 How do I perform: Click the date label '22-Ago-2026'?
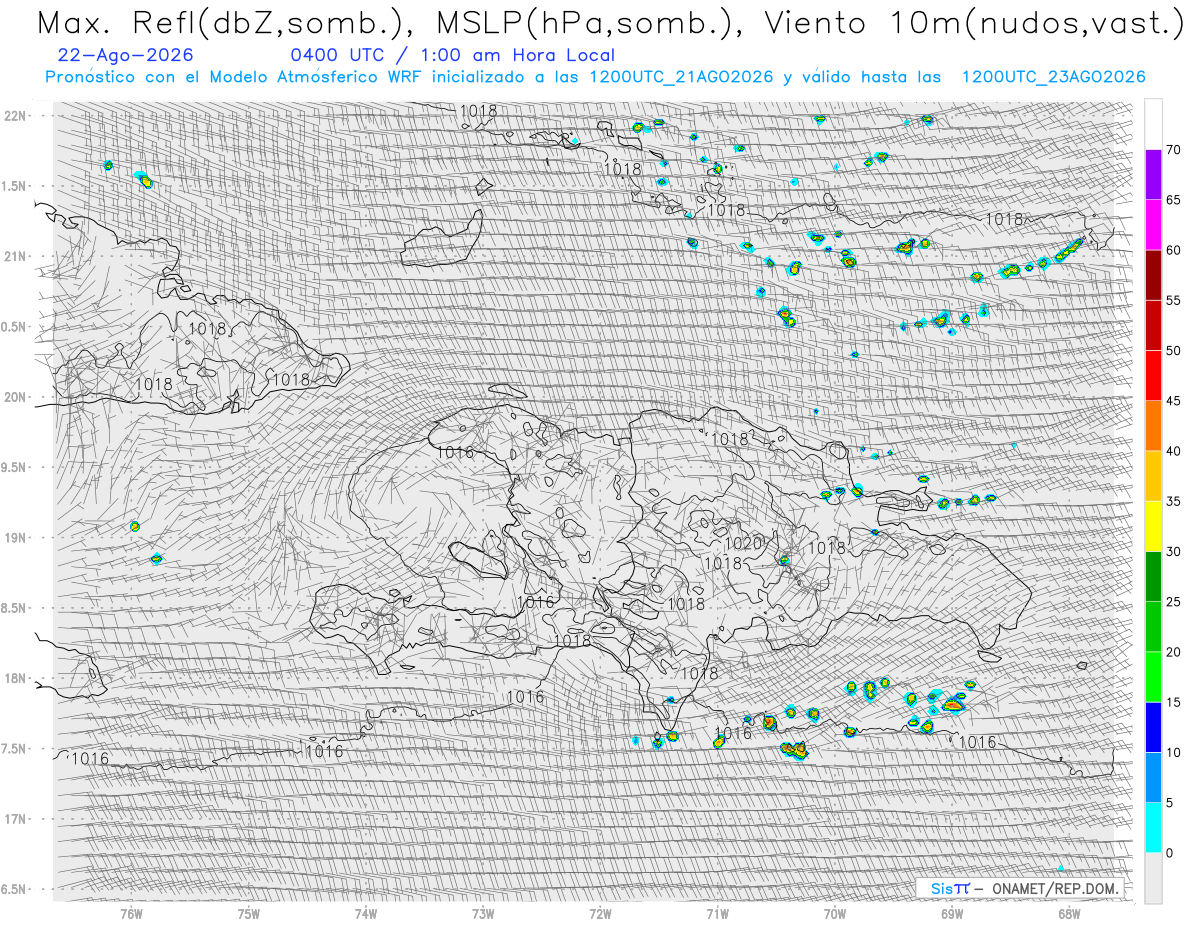pos(126,56)
